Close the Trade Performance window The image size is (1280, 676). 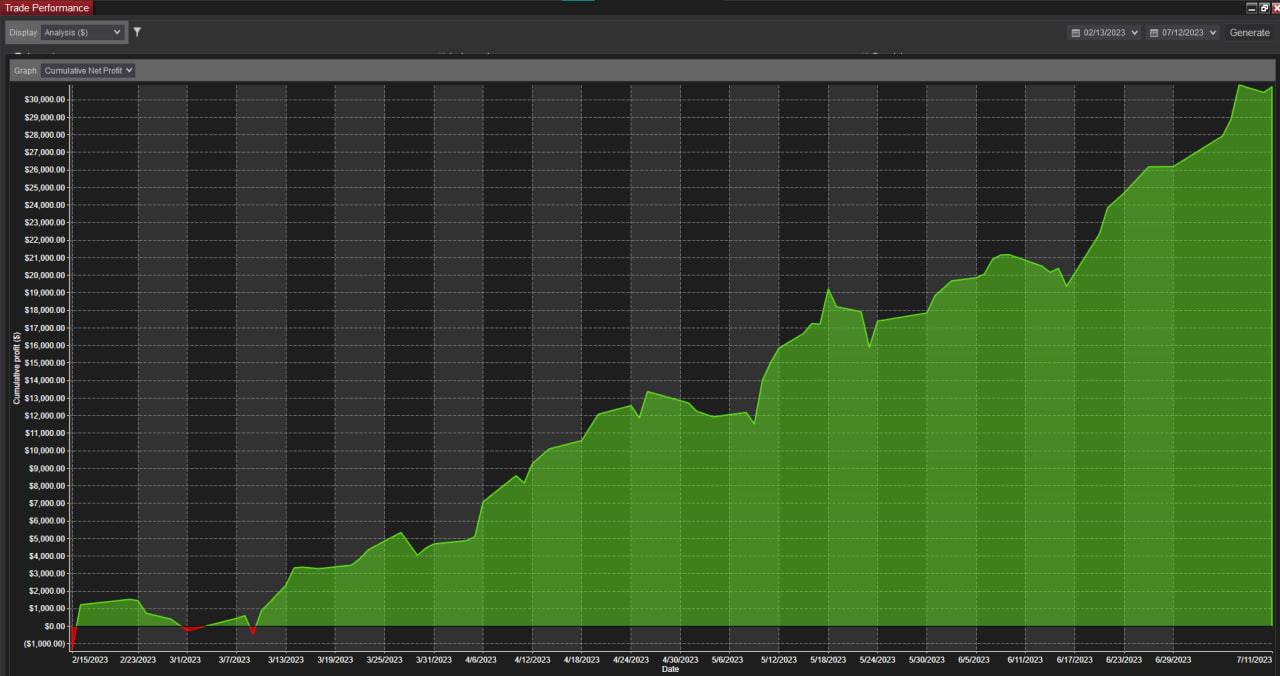pyautogui.click(x=1275, y=7)
